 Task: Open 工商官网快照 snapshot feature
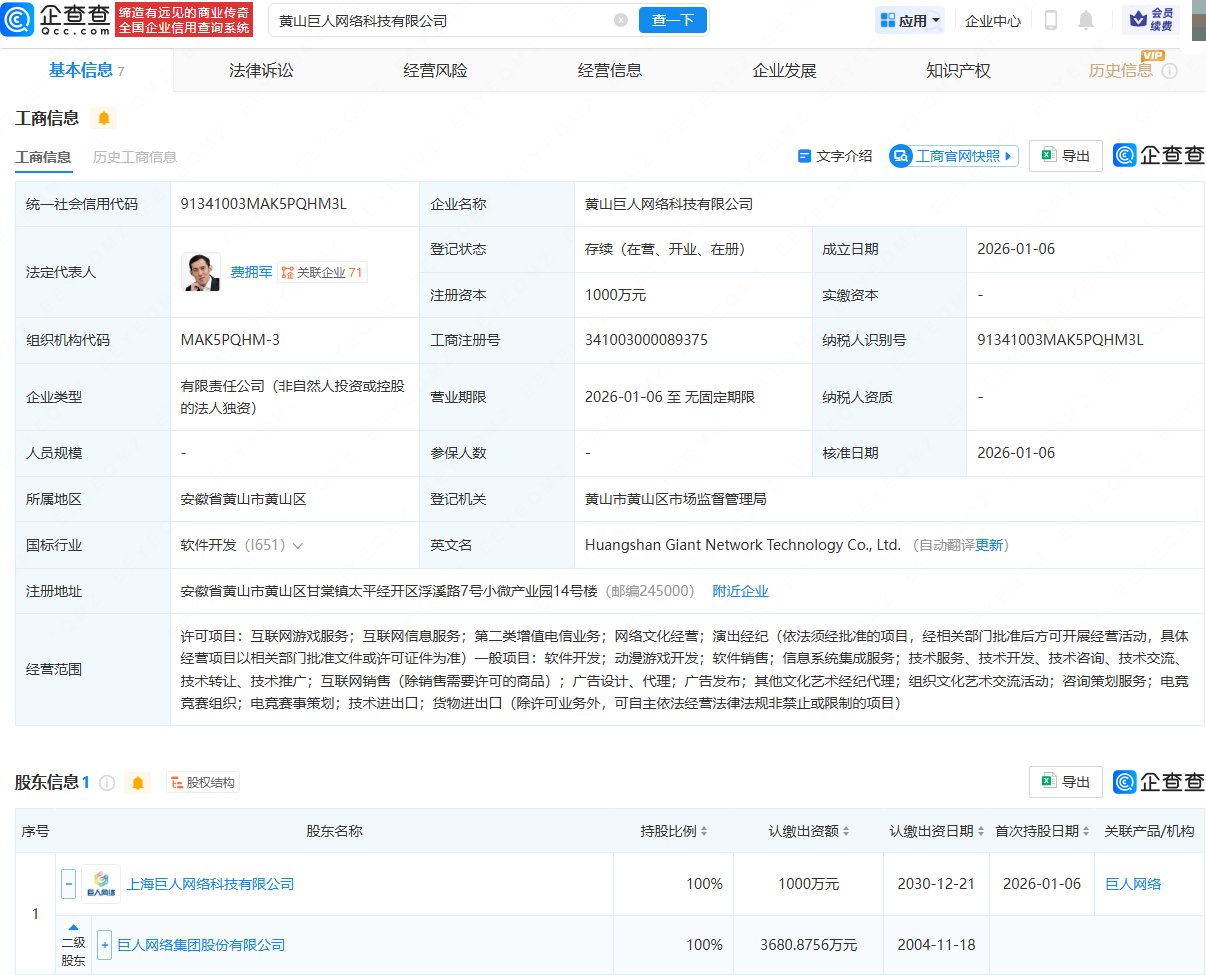click(952, 156)
